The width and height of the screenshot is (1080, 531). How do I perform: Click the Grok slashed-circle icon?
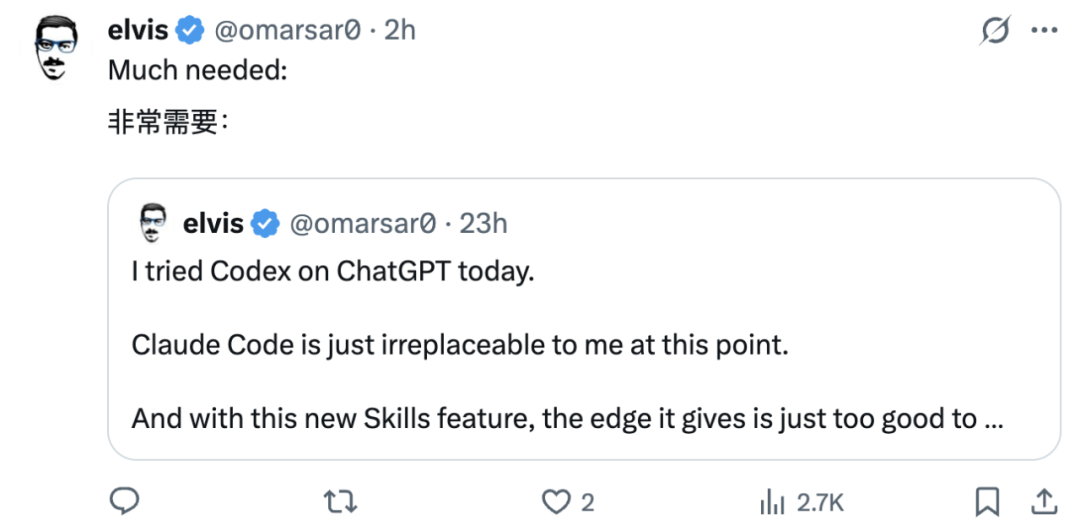995,32
